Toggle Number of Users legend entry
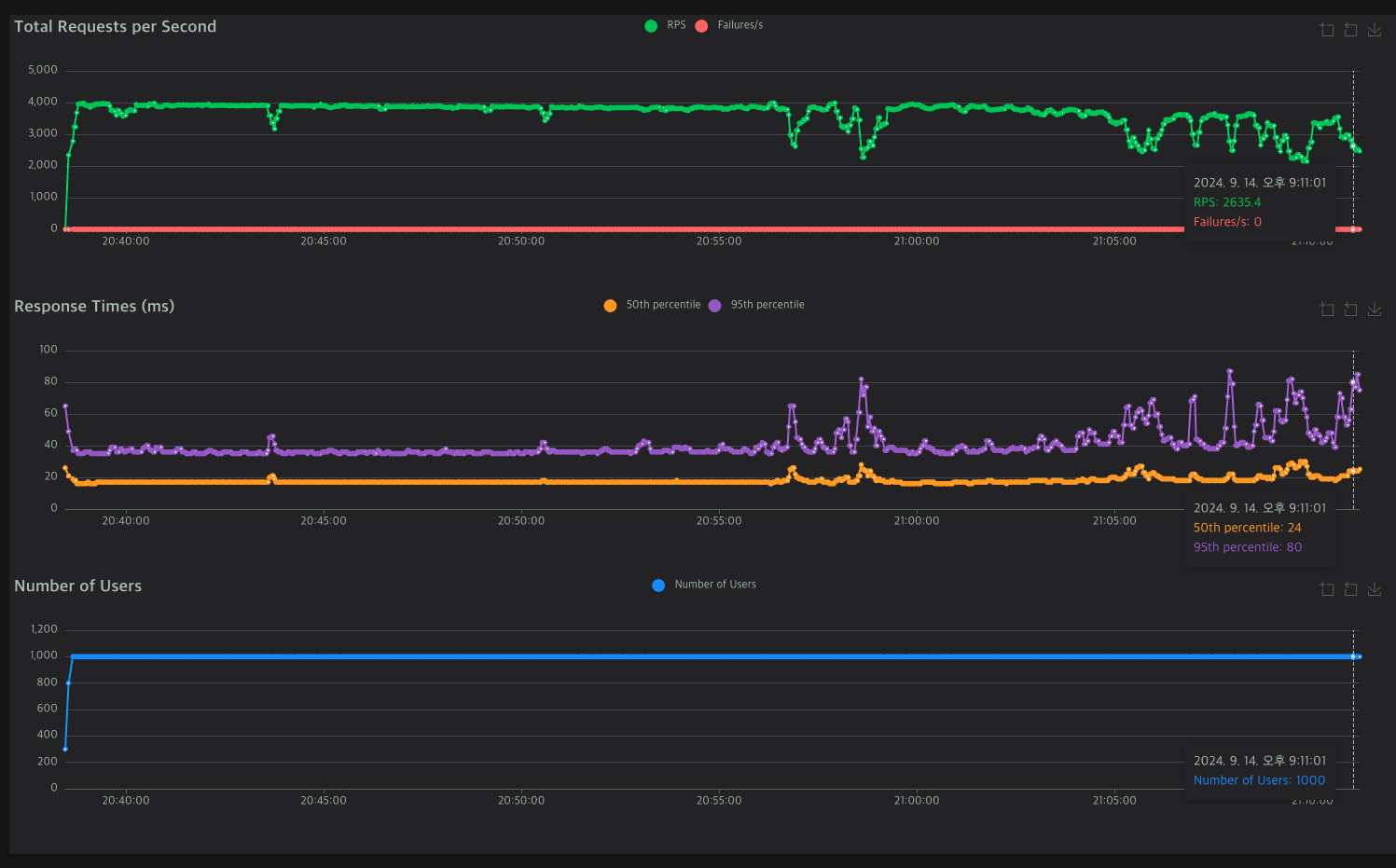Screen dimensions: 1396x868 pos(704,585)
